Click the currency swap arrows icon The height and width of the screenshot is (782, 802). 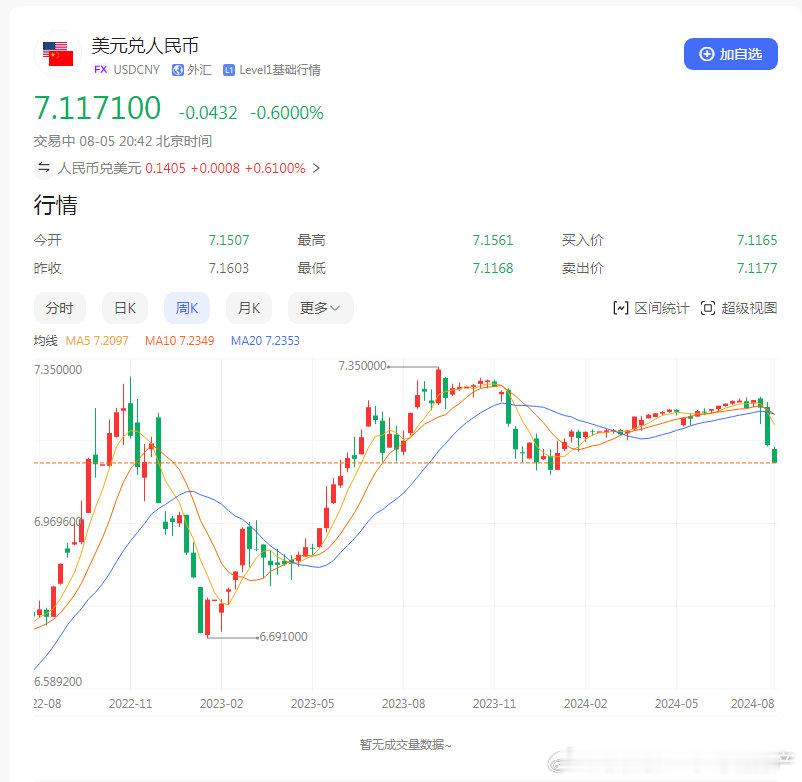[x=44, y=168]
